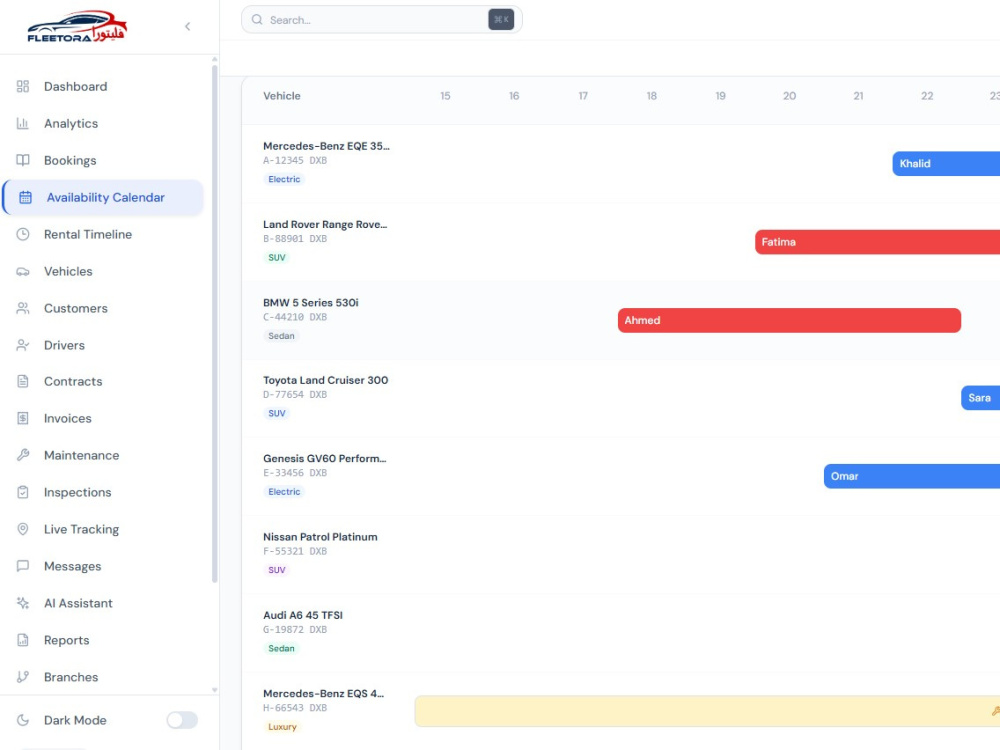The width and height of the screenshot is (1000, 750).
Task: Click the day 20 column header
Action: click(x=790, y=96)
